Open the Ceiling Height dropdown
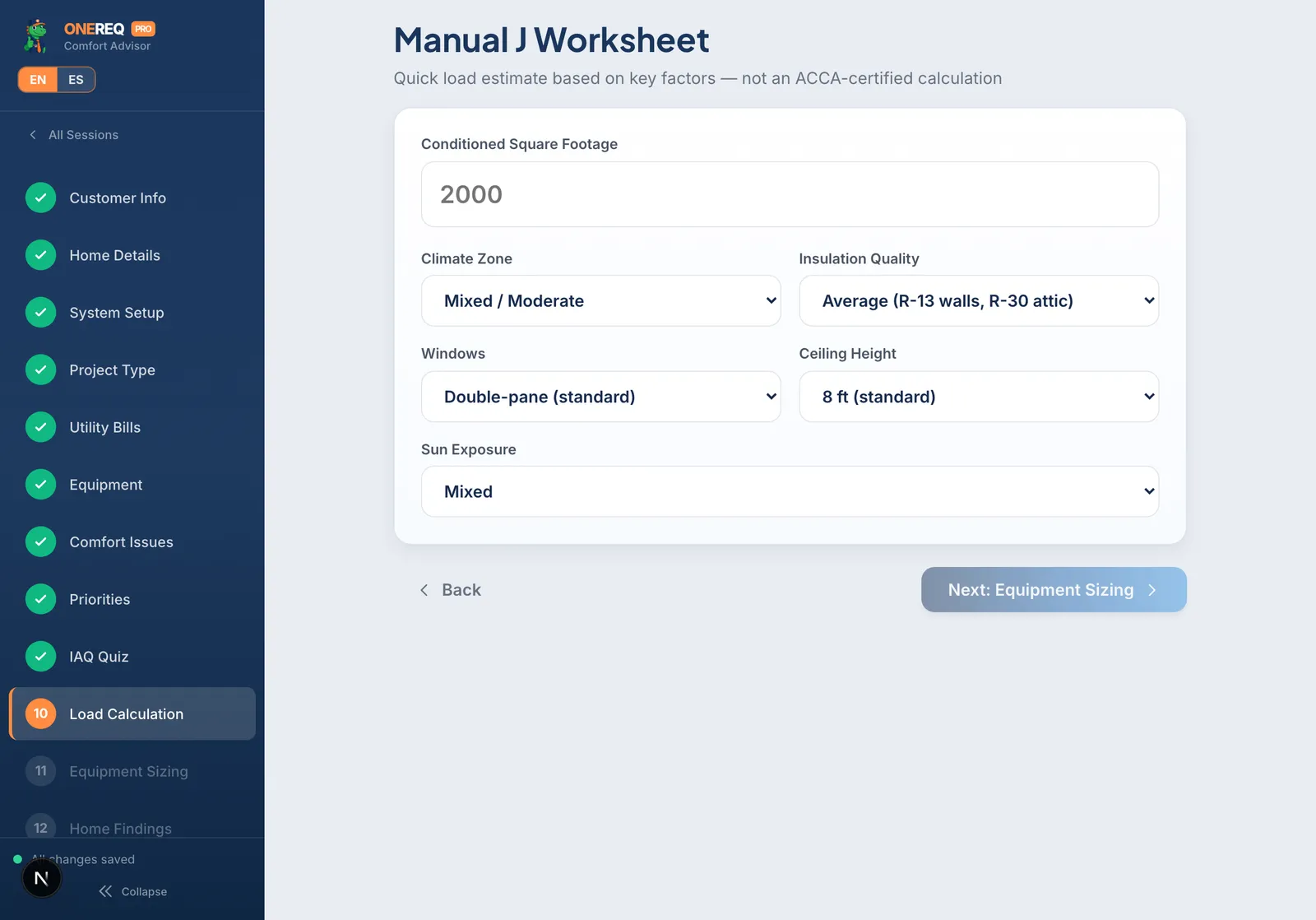The height and width of the screenshot is (920, 1316). (979, 397)
